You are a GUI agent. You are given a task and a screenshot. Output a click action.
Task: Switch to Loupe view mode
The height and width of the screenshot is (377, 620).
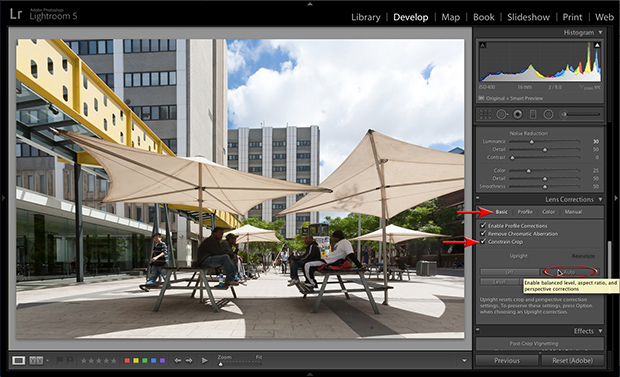coord(18,360)
